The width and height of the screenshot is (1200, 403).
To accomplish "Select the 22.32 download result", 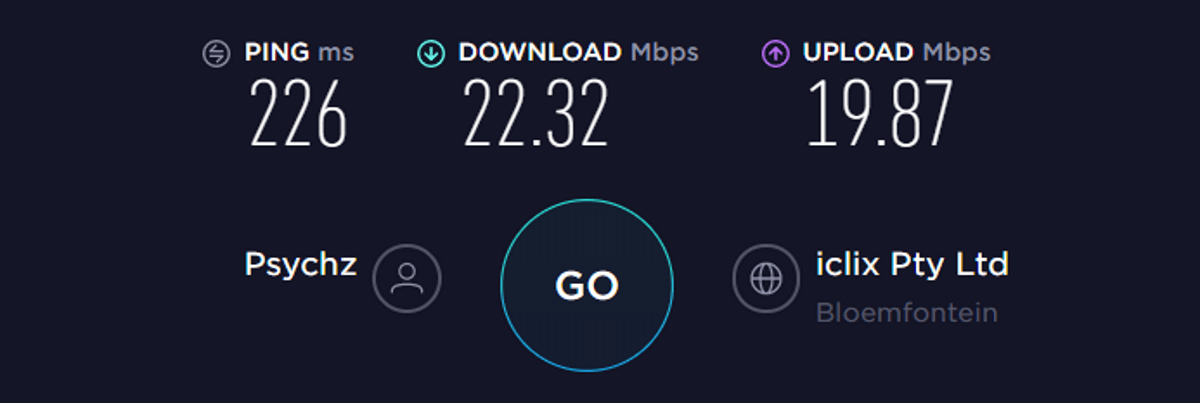I will (535, 112).
